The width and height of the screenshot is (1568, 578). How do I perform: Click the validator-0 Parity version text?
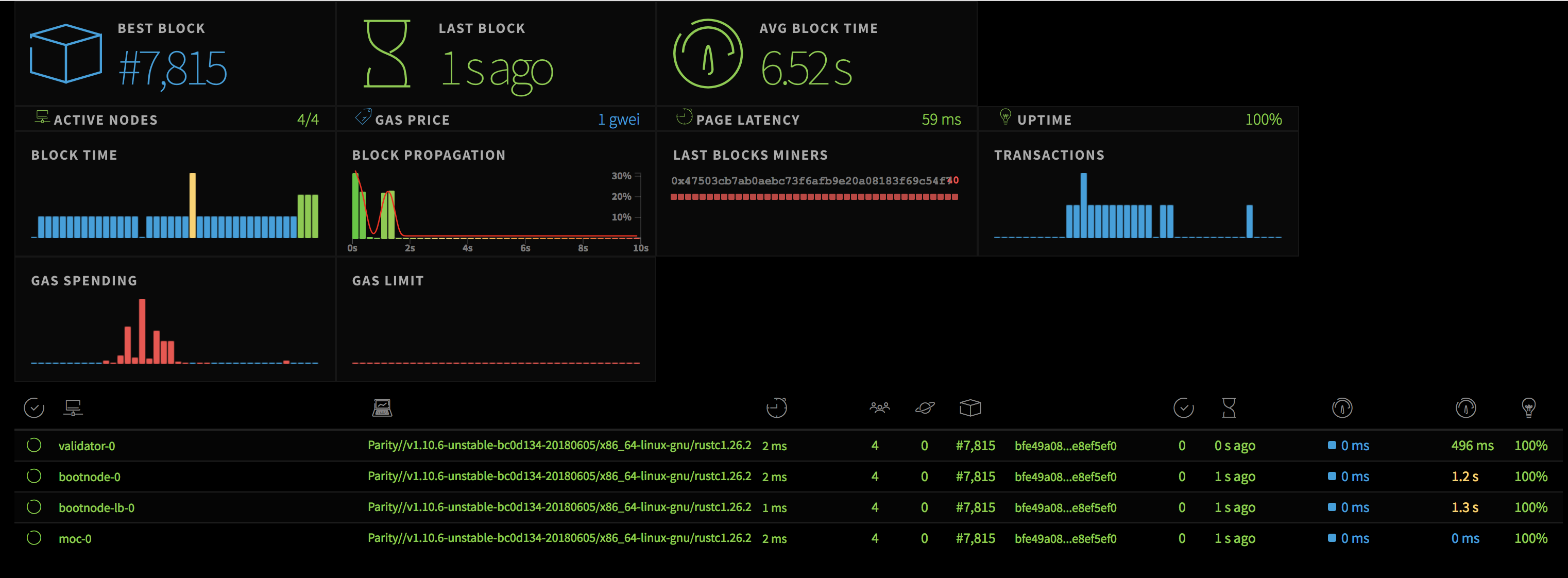point(559,445)
